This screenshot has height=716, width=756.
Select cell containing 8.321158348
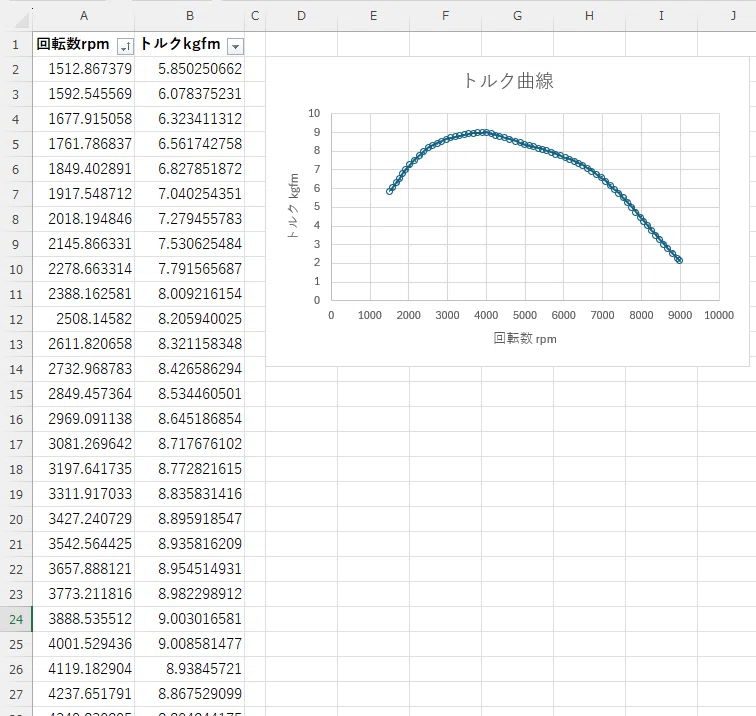pos(190,344)
